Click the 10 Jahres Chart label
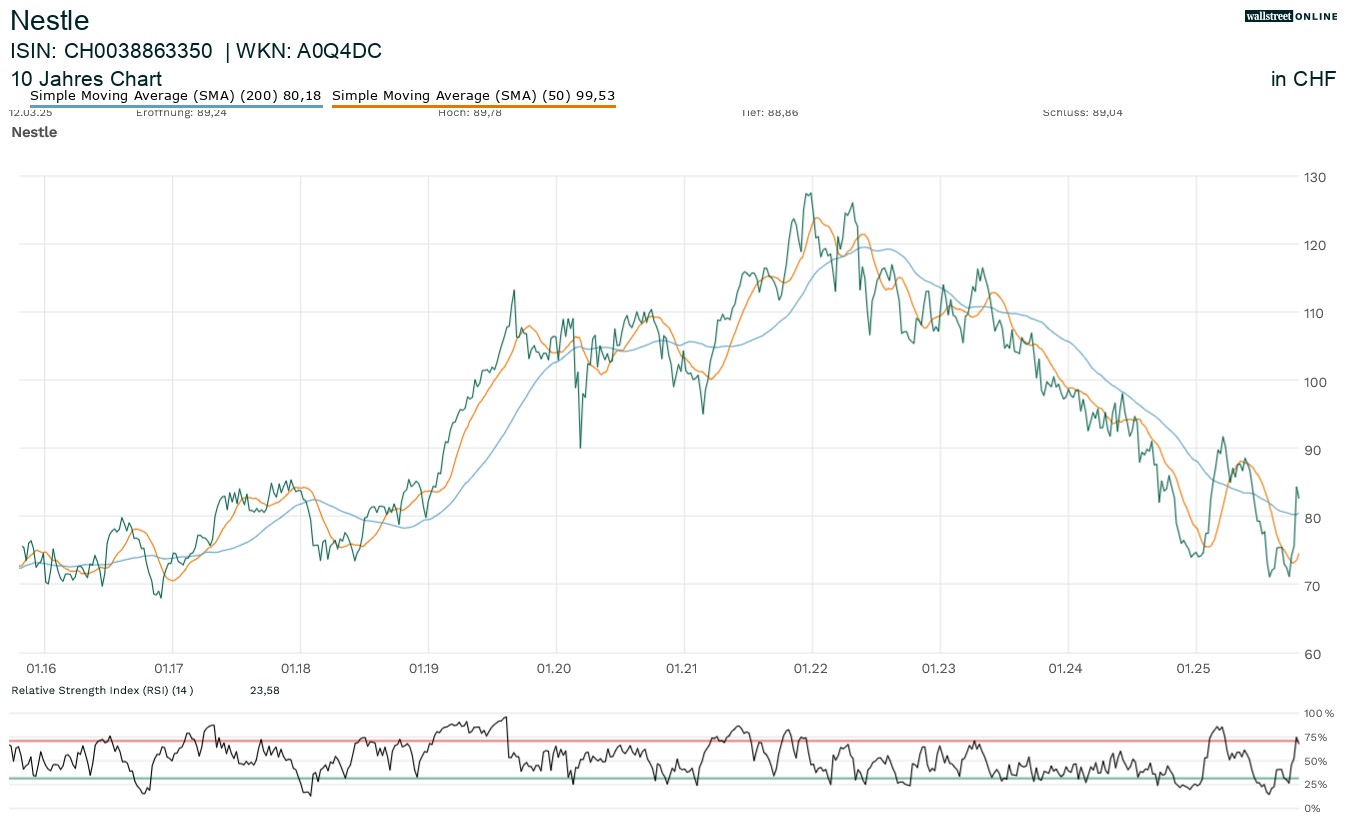This screenshot has height=836, width=1349. (86, 79)
